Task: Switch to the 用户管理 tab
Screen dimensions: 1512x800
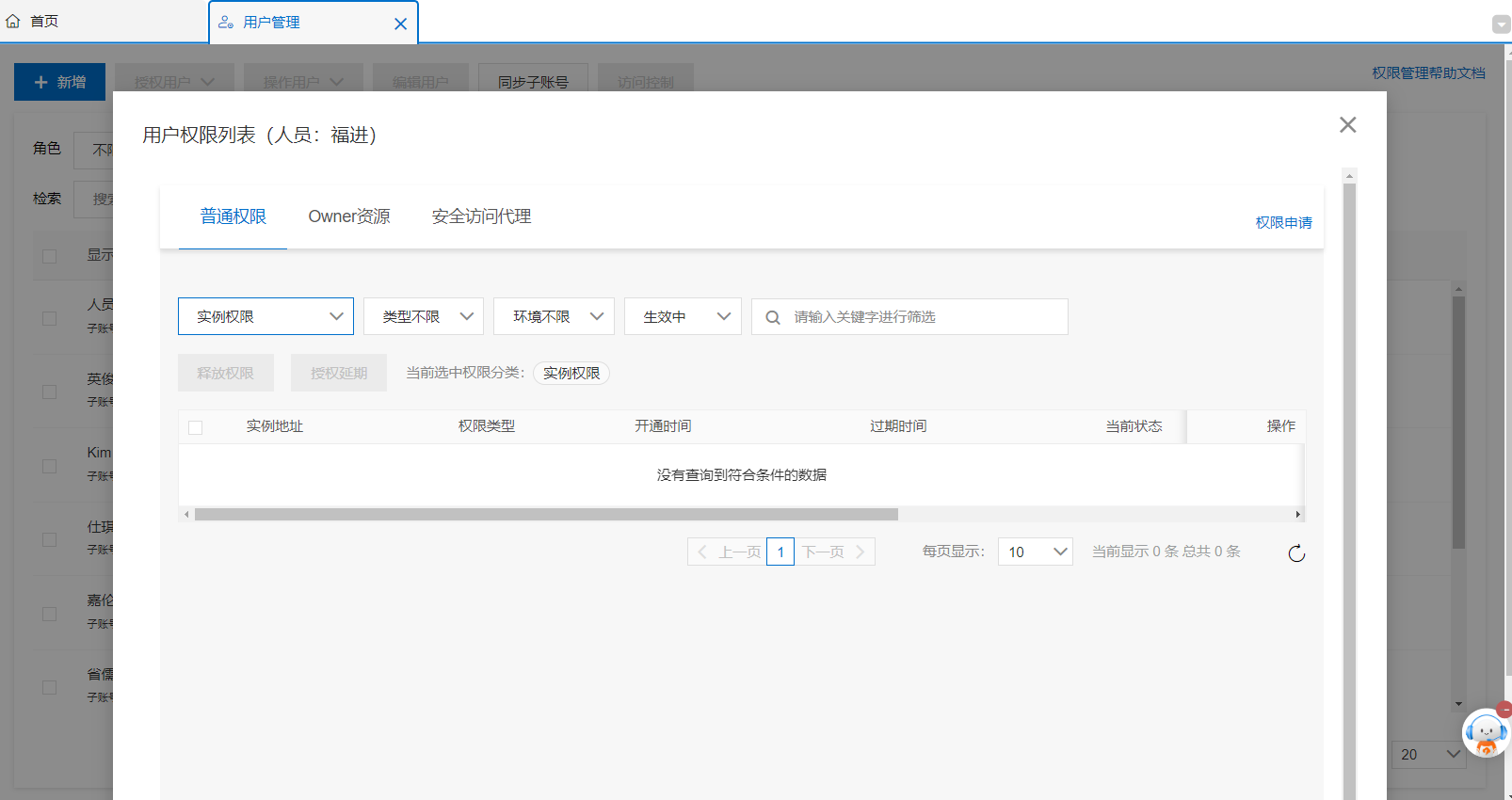Action: pyautogui.click(x=271, y=23)
